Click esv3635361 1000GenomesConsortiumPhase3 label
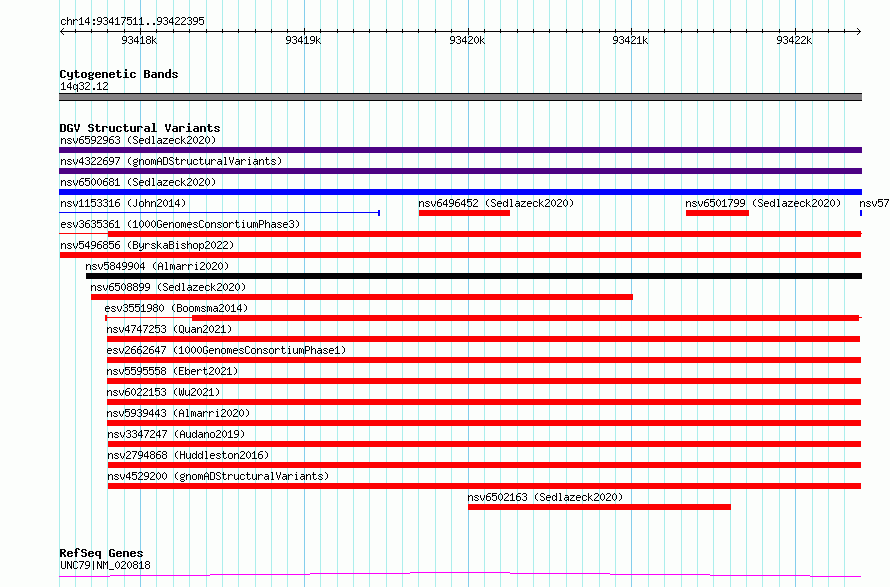The height and width of the screenshot is (587, 890). click(x=180, y=224)
